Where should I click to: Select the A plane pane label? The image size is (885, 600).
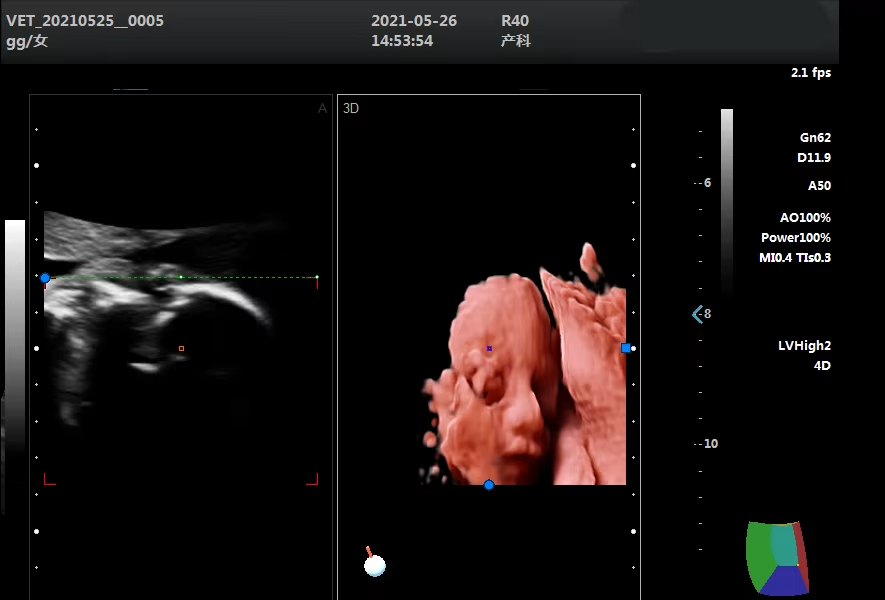tap(322, 108)
